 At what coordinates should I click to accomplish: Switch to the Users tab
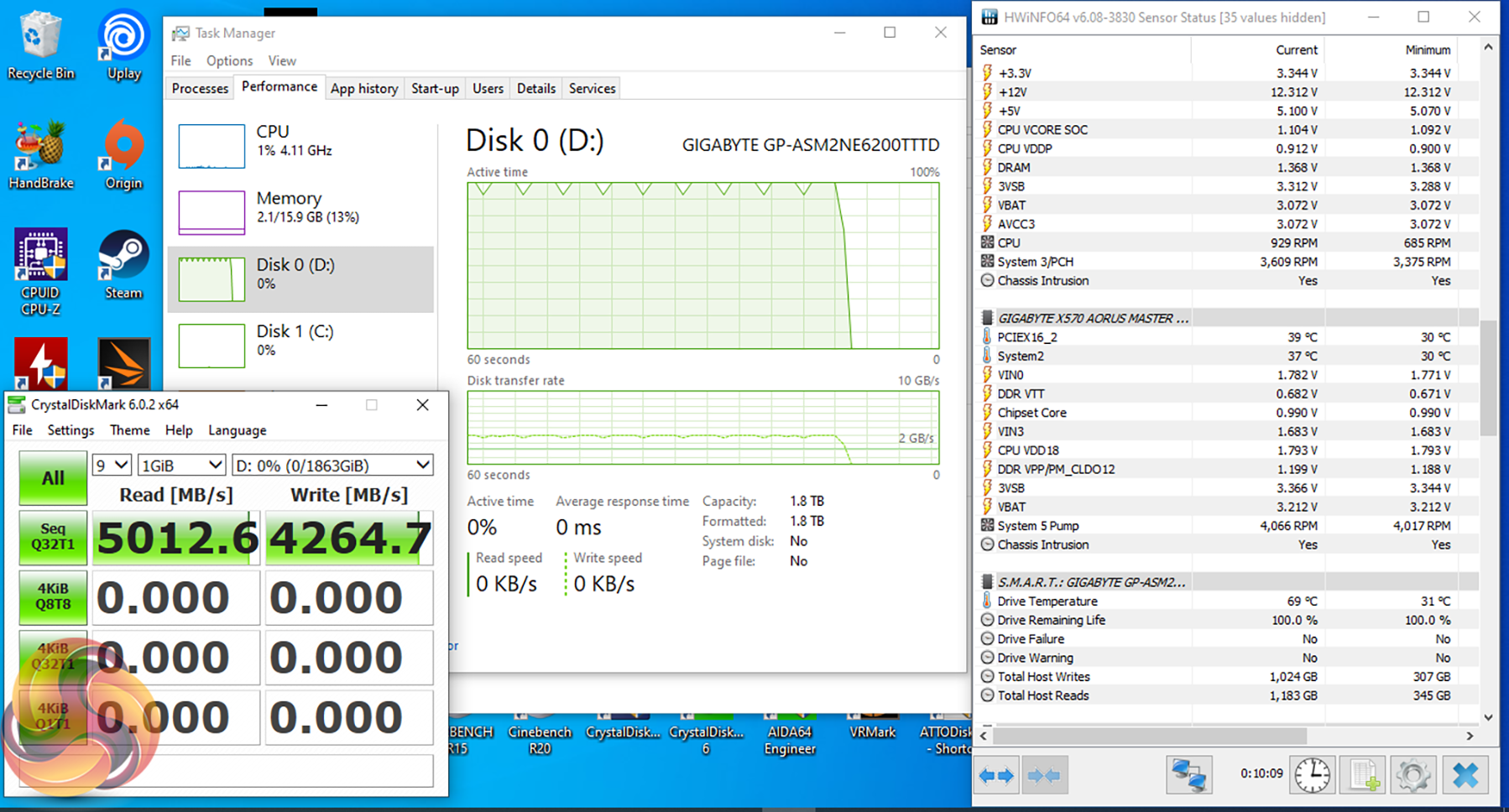[x=488, y=88]
